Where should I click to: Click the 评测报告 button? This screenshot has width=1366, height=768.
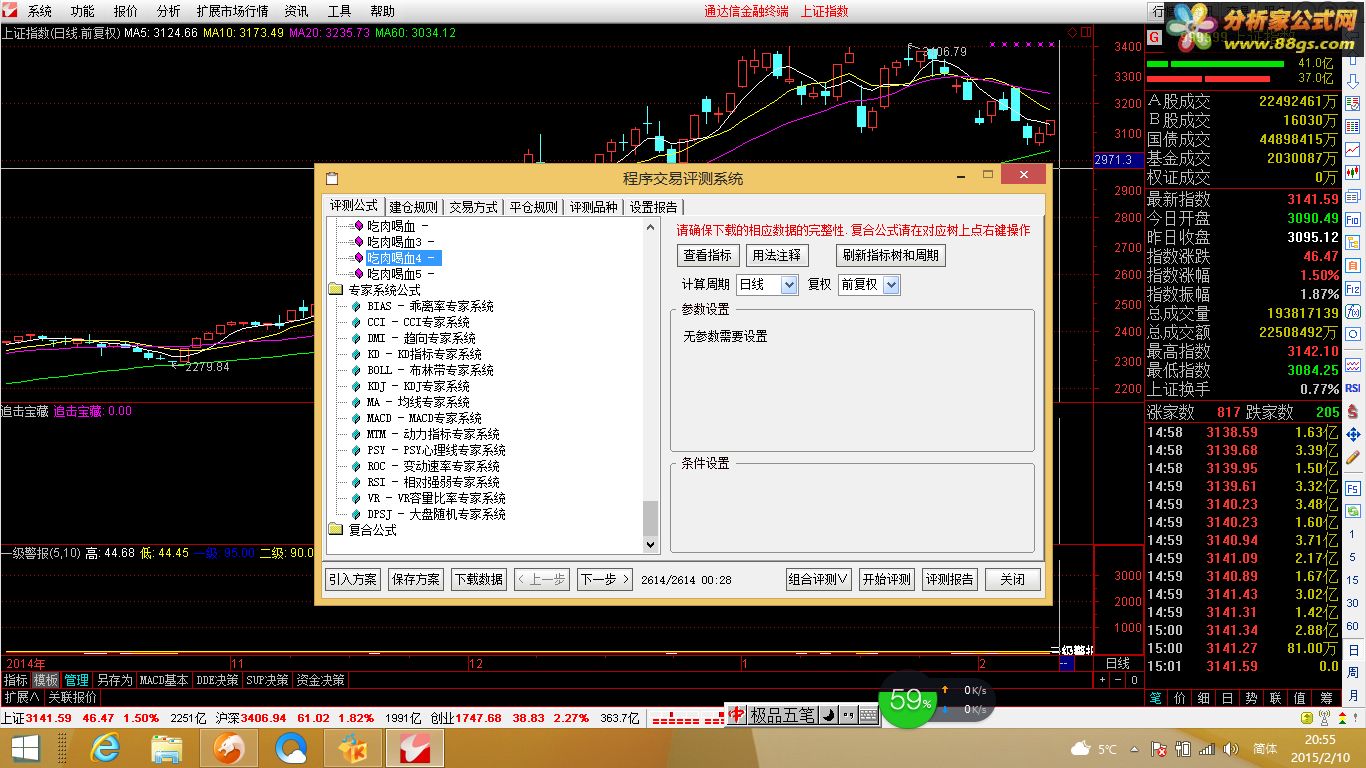pyautogui.click(x=950, y=579)
